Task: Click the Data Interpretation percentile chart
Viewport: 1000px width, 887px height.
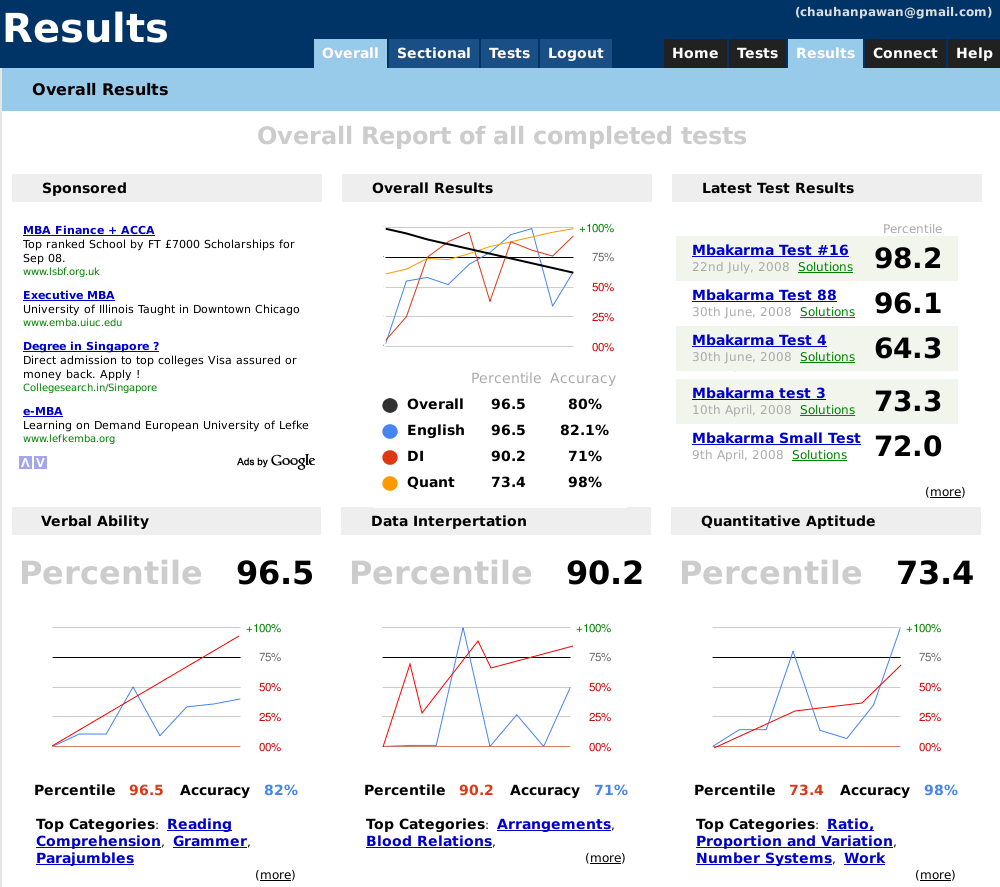Action: (478, 687)
